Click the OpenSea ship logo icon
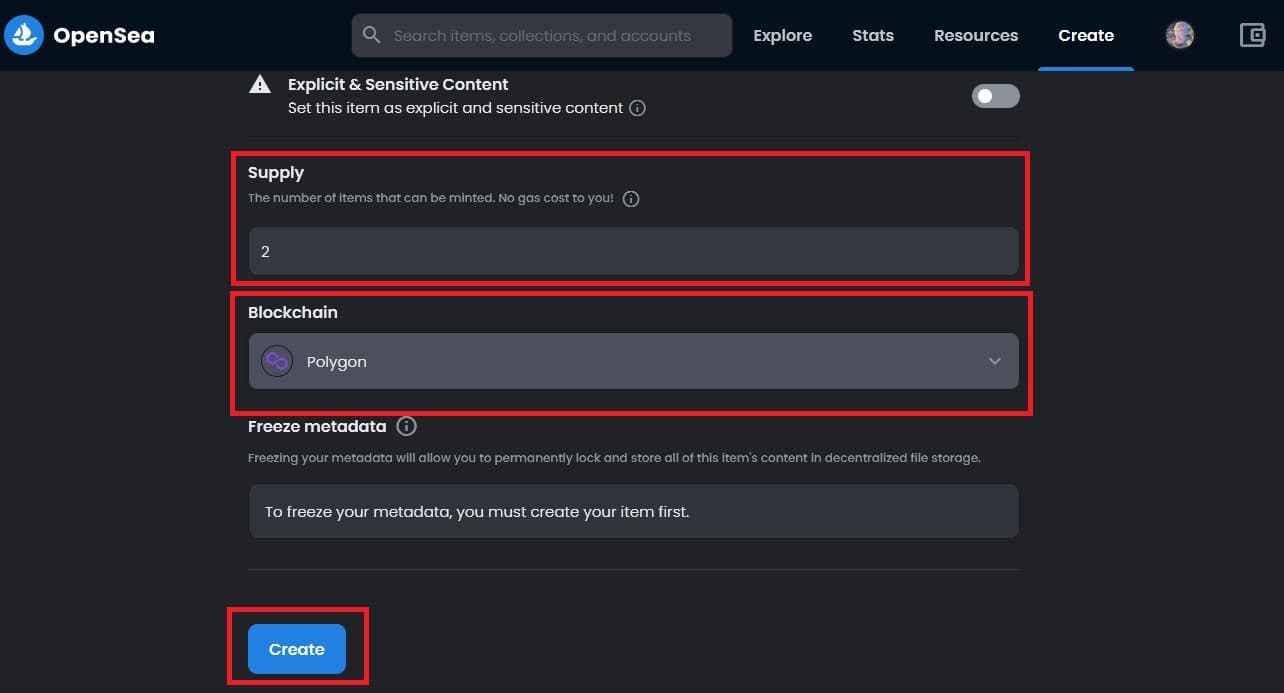Viewport: 1284px width, 693px height. point(24,35)
